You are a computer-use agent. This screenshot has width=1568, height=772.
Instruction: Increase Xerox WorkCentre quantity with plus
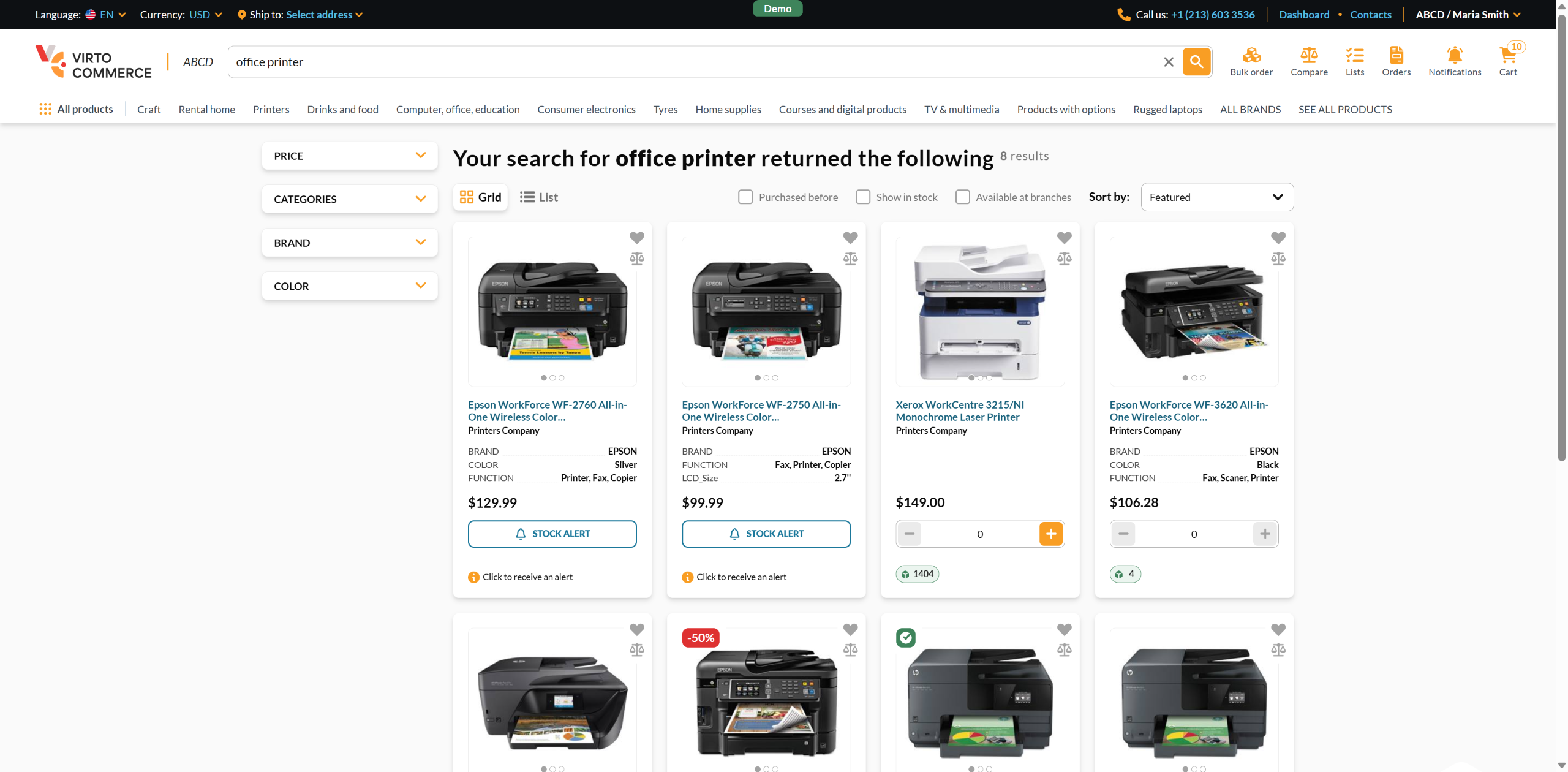[1050, 534]
